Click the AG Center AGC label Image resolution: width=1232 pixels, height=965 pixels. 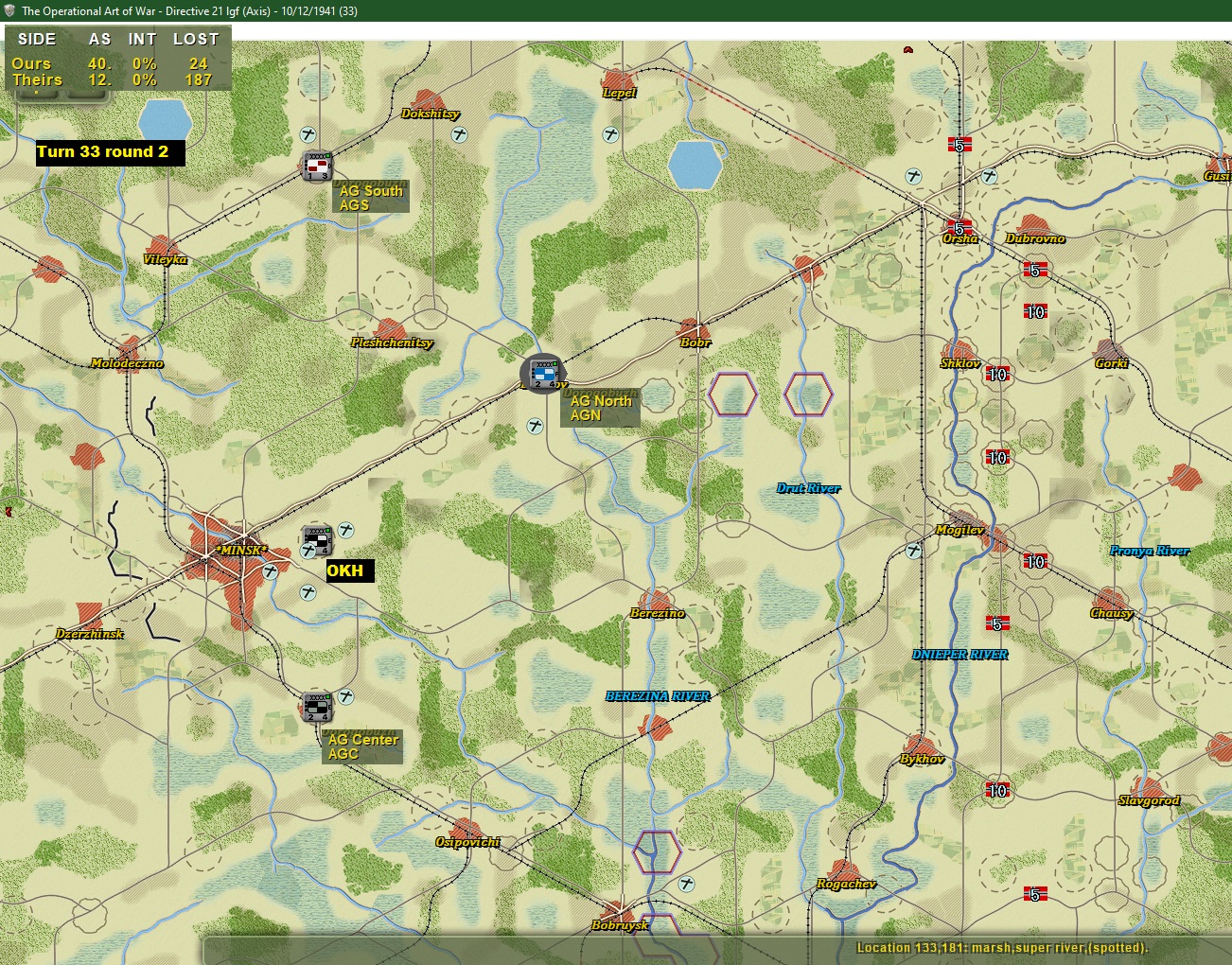(362, 746)
